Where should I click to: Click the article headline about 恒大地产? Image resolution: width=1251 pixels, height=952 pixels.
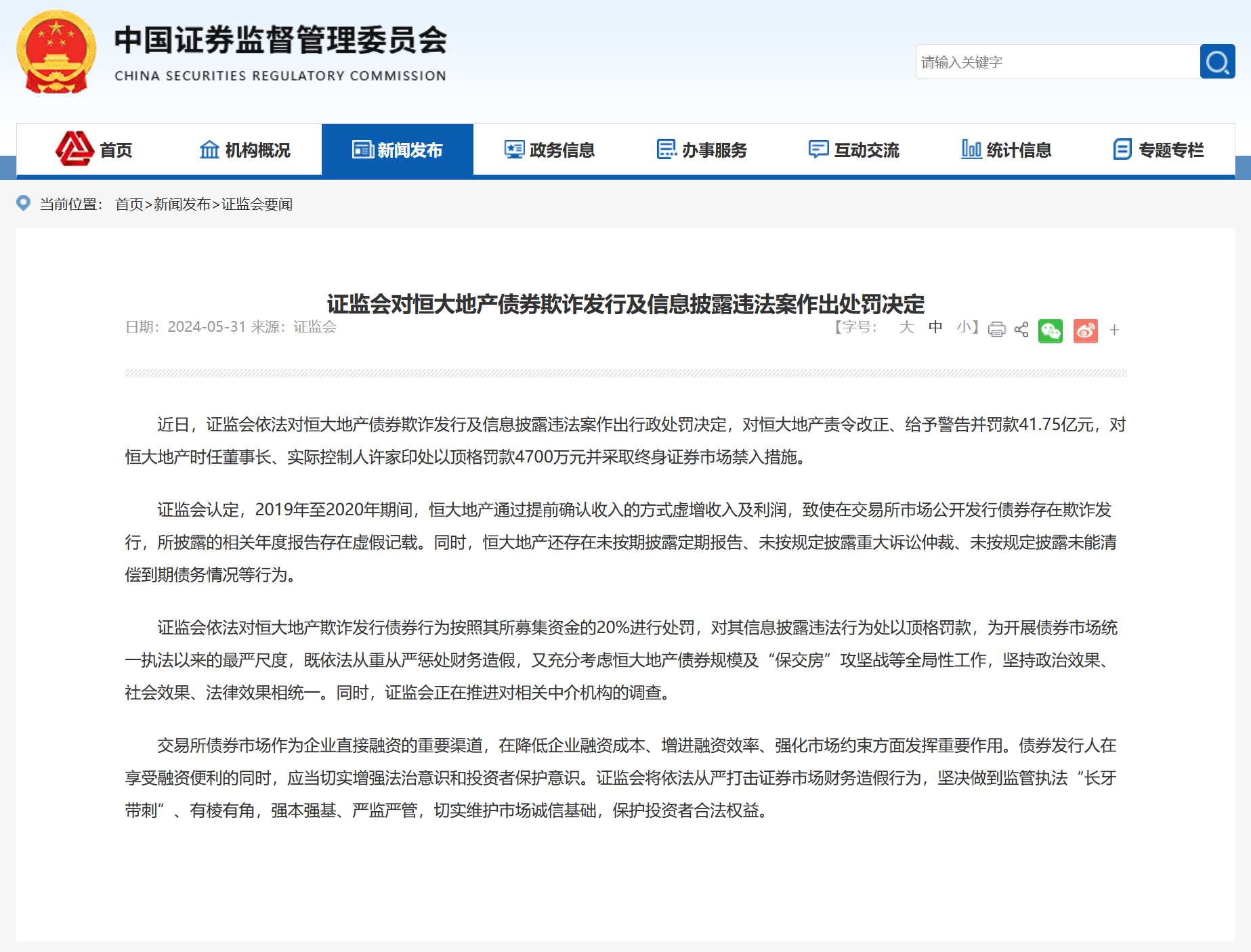(x=626, y=304)
